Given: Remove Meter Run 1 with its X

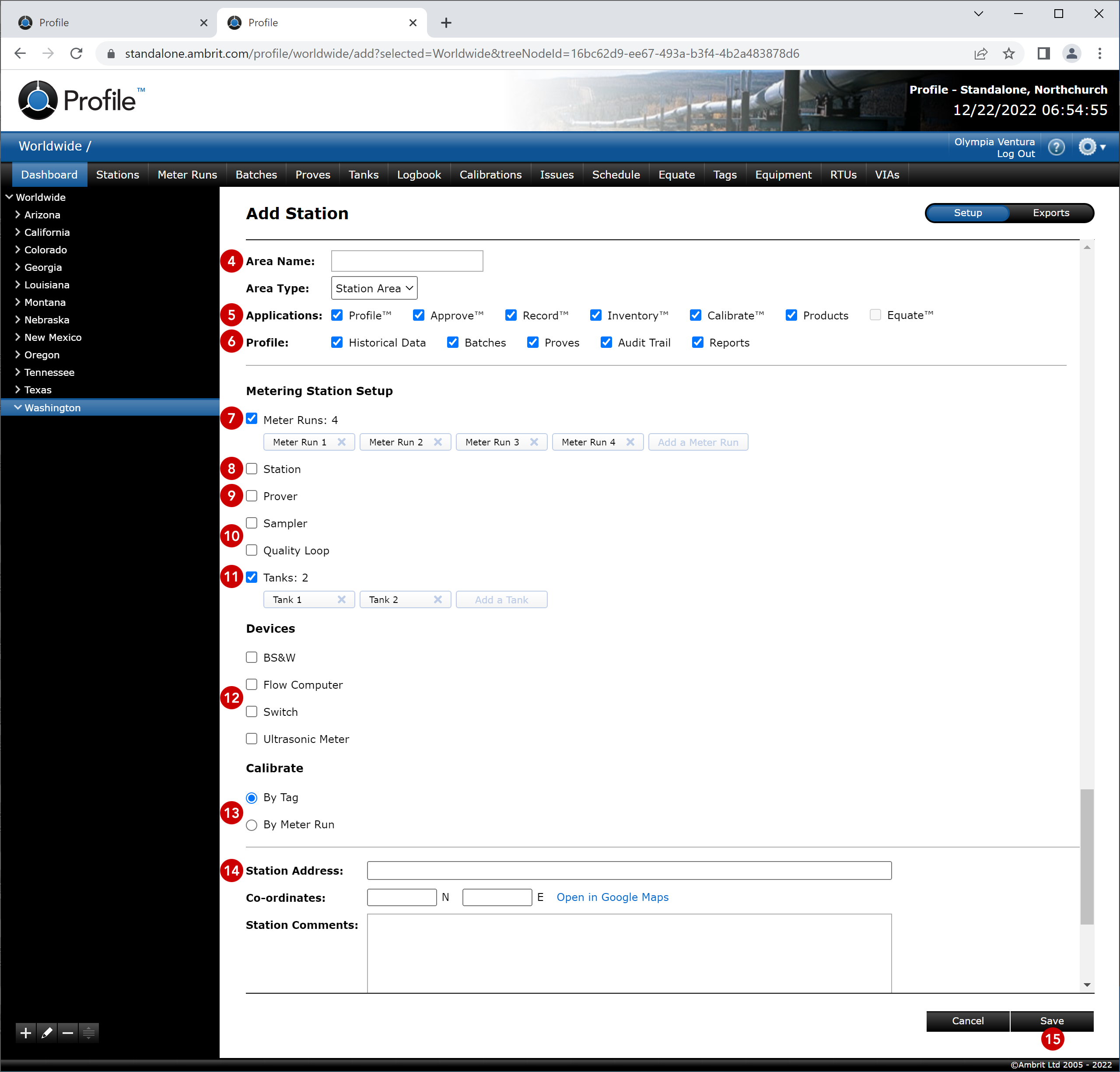Looking at the screenshot, I should 341,442.
